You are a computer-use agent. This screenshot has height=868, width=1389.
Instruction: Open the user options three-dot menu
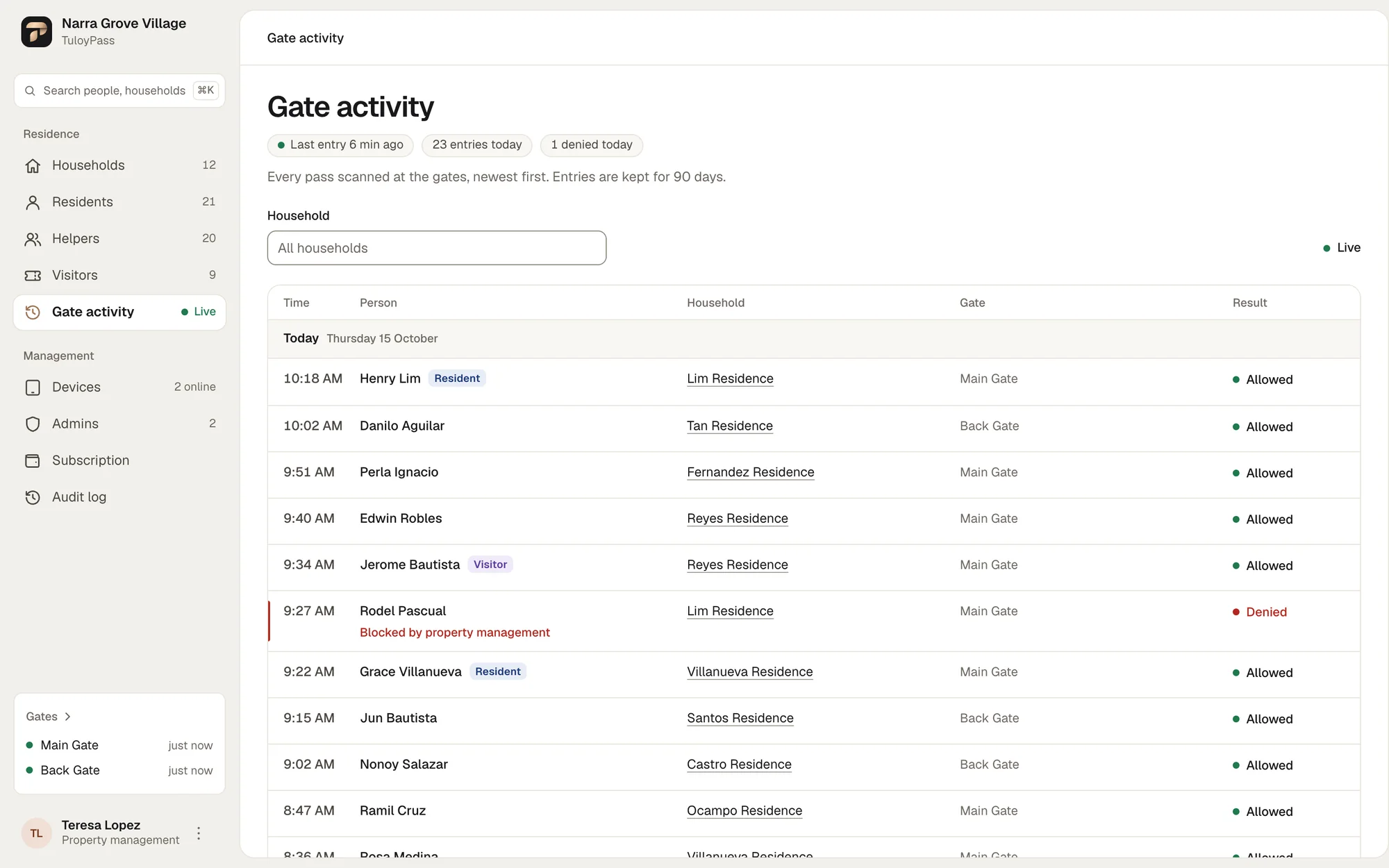[199, 833]
